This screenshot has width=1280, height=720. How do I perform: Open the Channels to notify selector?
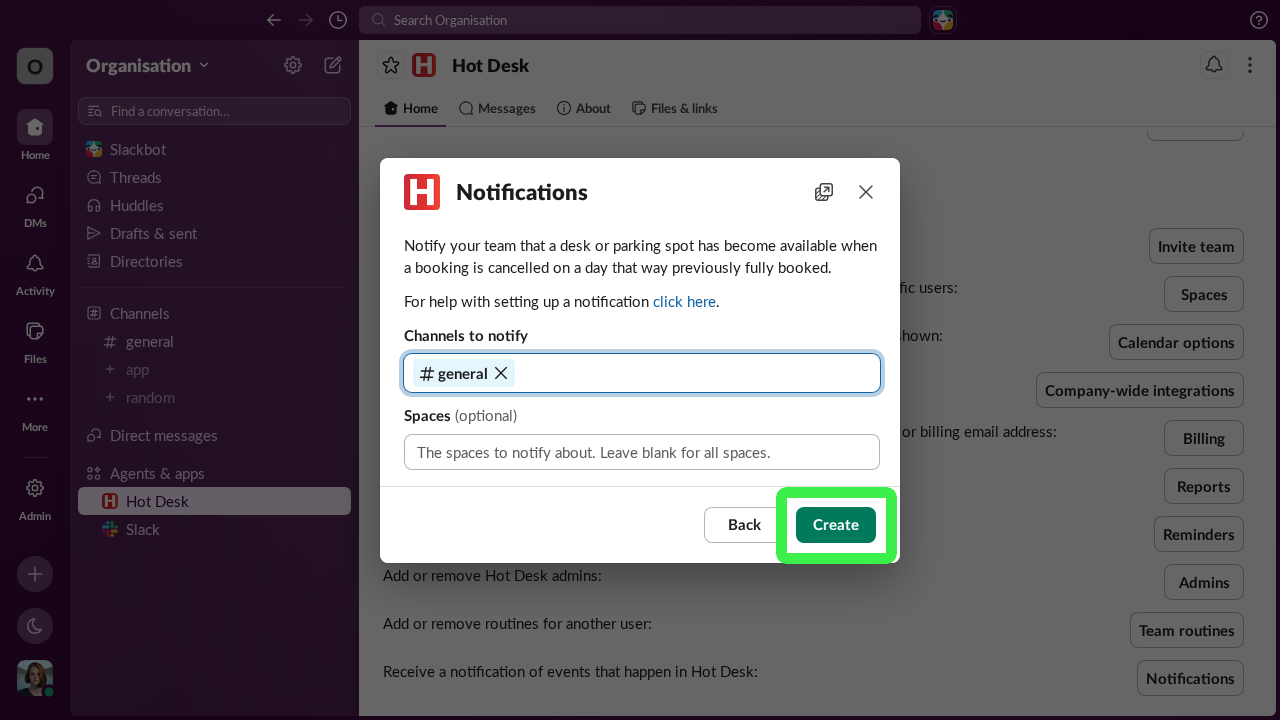pyautogui.click(x=642, y=373)
